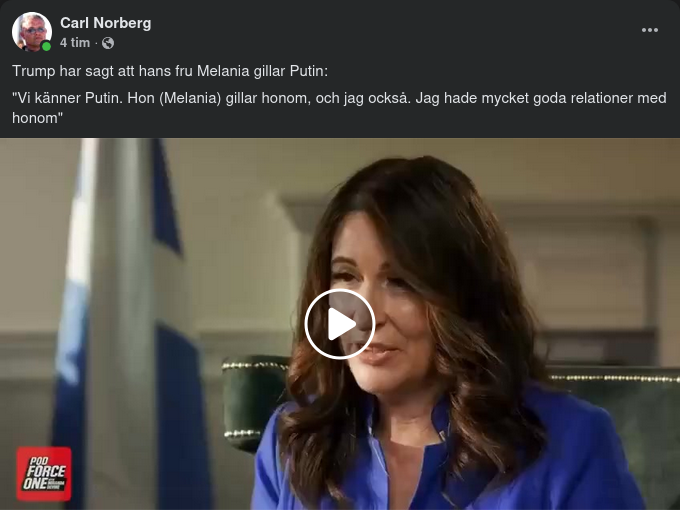Viewport: 680px width, 510px height.
Task: Click the green online status dot
Action: point(46,46)
